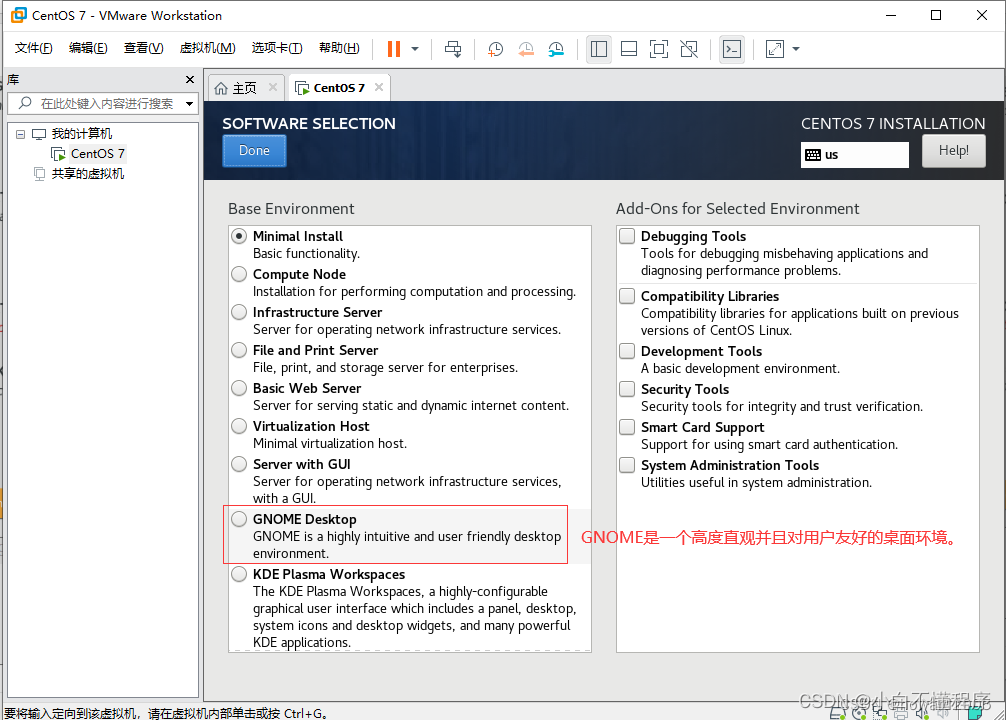Open the 帮助(H) menu
This screenshot has height=720, width=1006.
coord(339,48)
